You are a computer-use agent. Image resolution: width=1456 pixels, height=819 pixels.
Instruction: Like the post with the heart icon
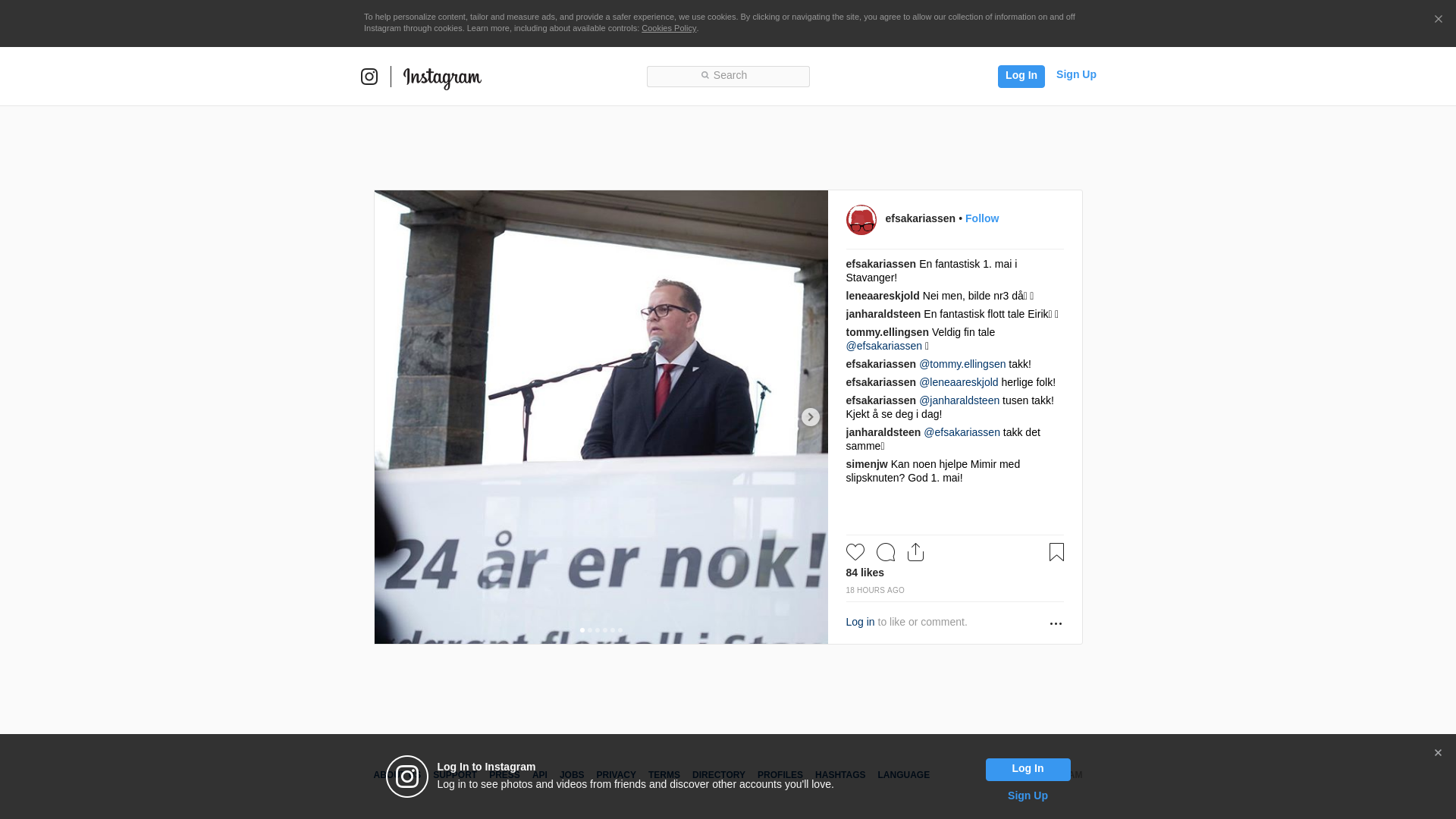point(855,552)
